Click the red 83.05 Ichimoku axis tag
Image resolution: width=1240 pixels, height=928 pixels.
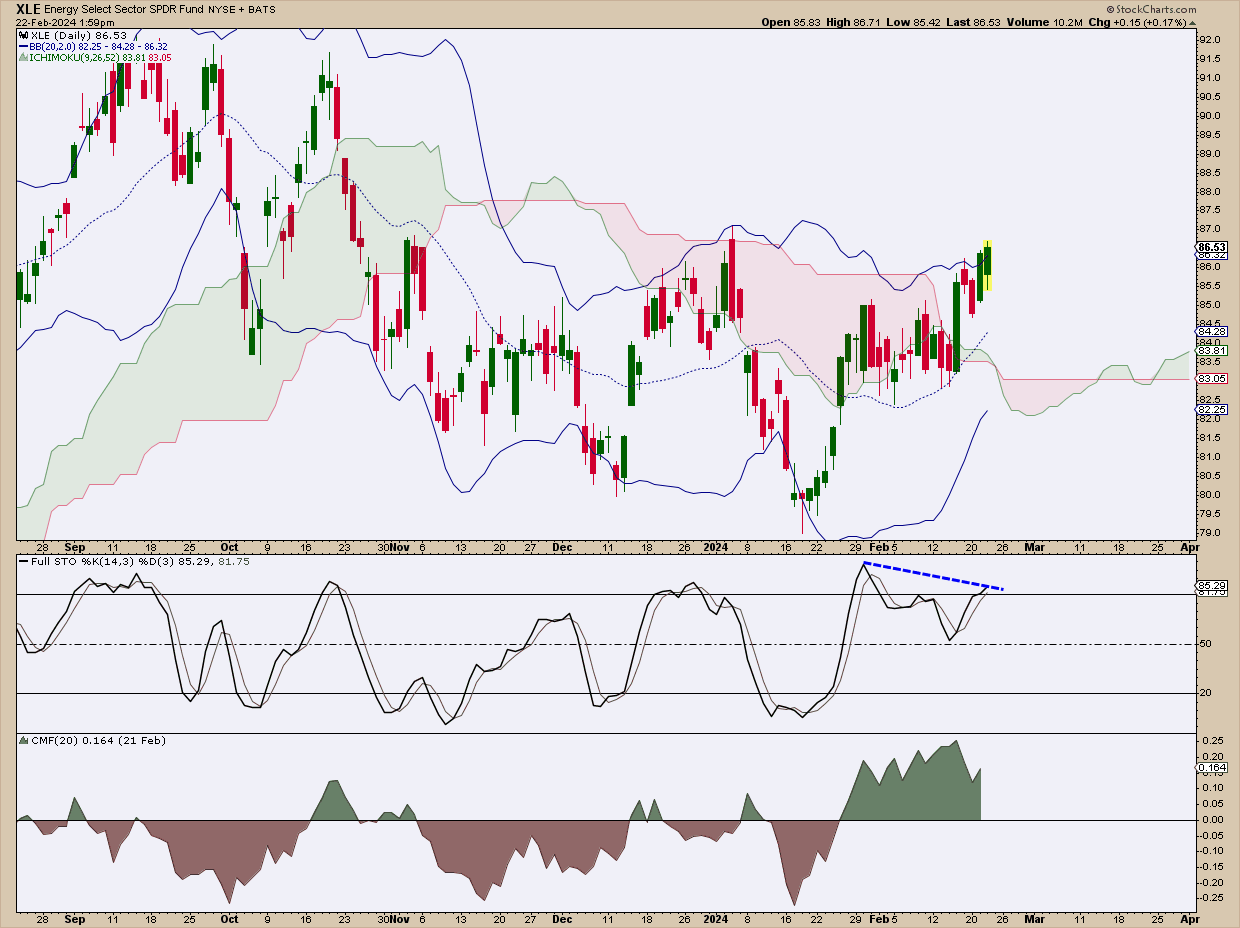click(1212, 379)
